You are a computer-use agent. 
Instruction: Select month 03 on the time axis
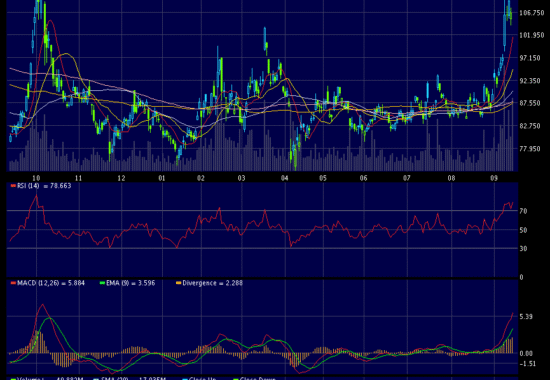[x=241, y=178]
